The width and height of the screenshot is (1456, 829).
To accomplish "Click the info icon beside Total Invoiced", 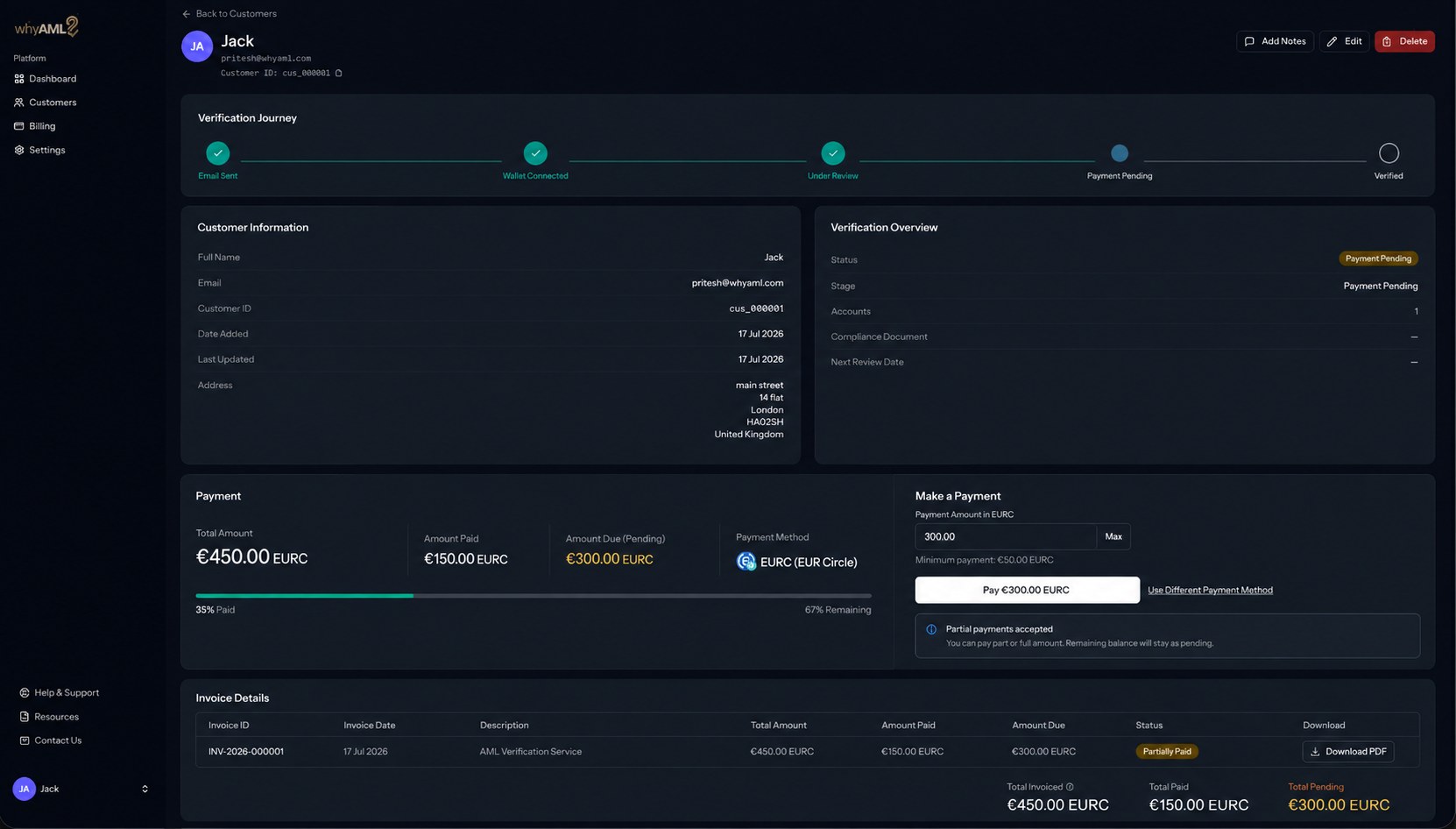I will coord(1070,787).
